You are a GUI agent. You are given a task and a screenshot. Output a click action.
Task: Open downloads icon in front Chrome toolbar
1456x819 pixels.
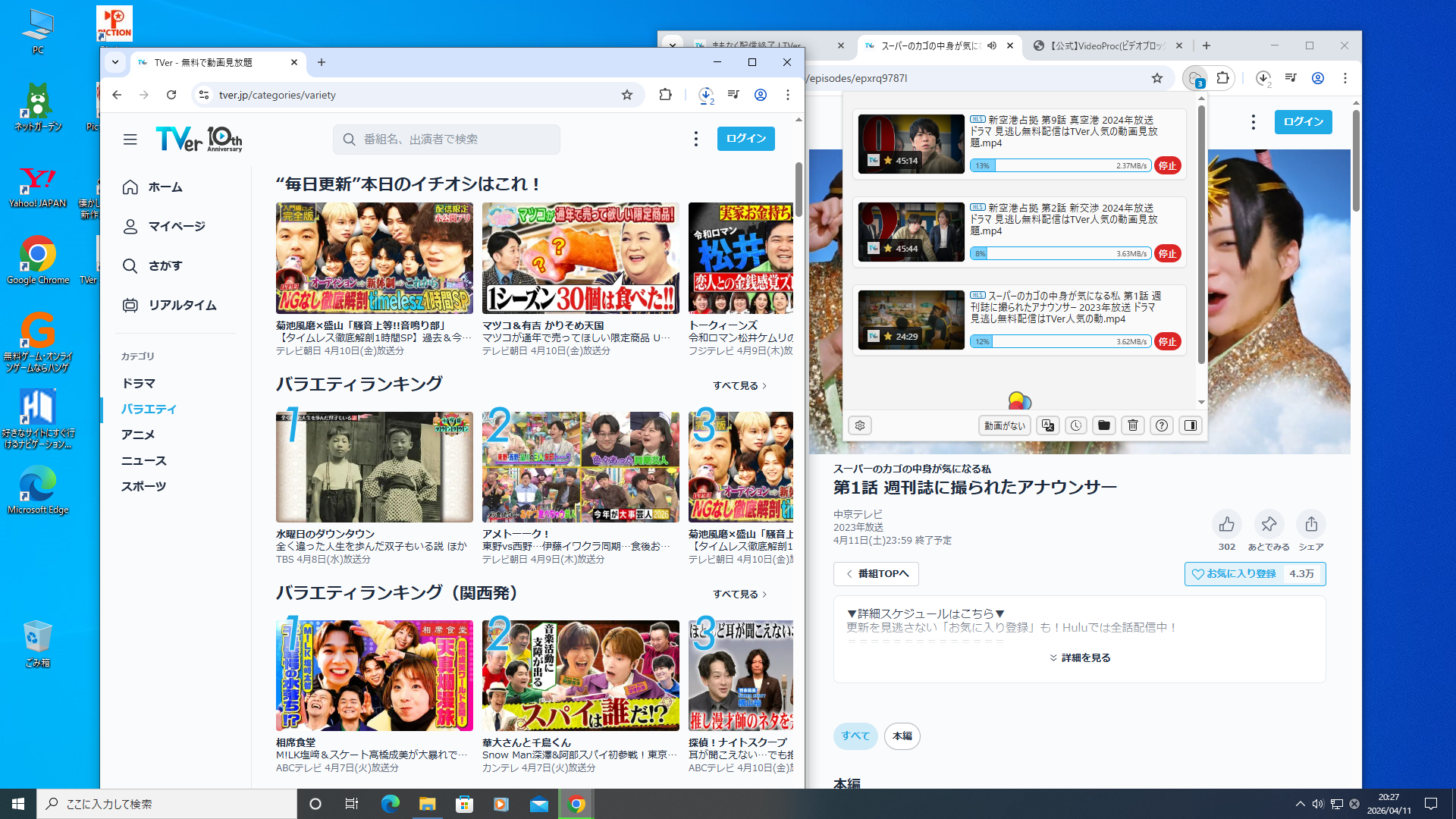point(706,95)
